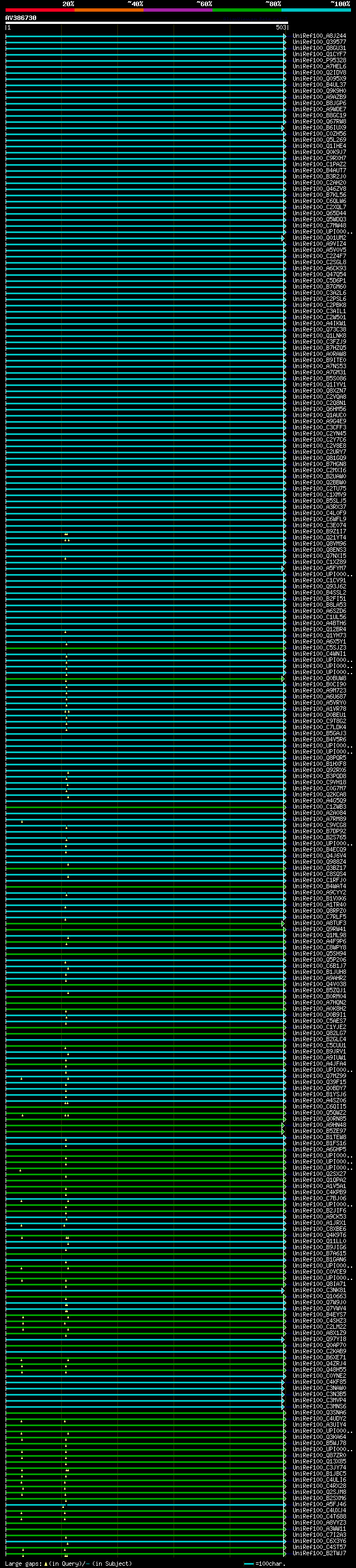Viewport: 356px width, 1568px height.
Task: Click the green ~80% legend bar
Action: tap(246, 10)
